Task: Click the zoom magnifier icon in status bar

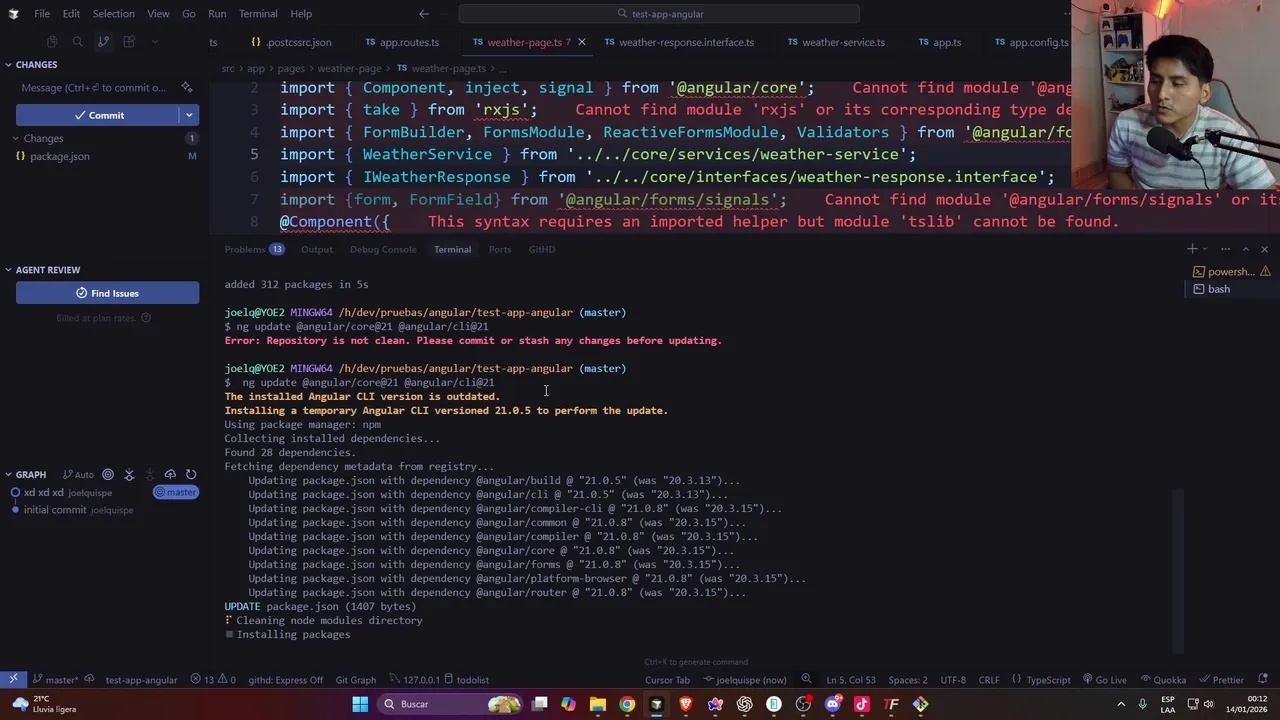Action: 806,680
